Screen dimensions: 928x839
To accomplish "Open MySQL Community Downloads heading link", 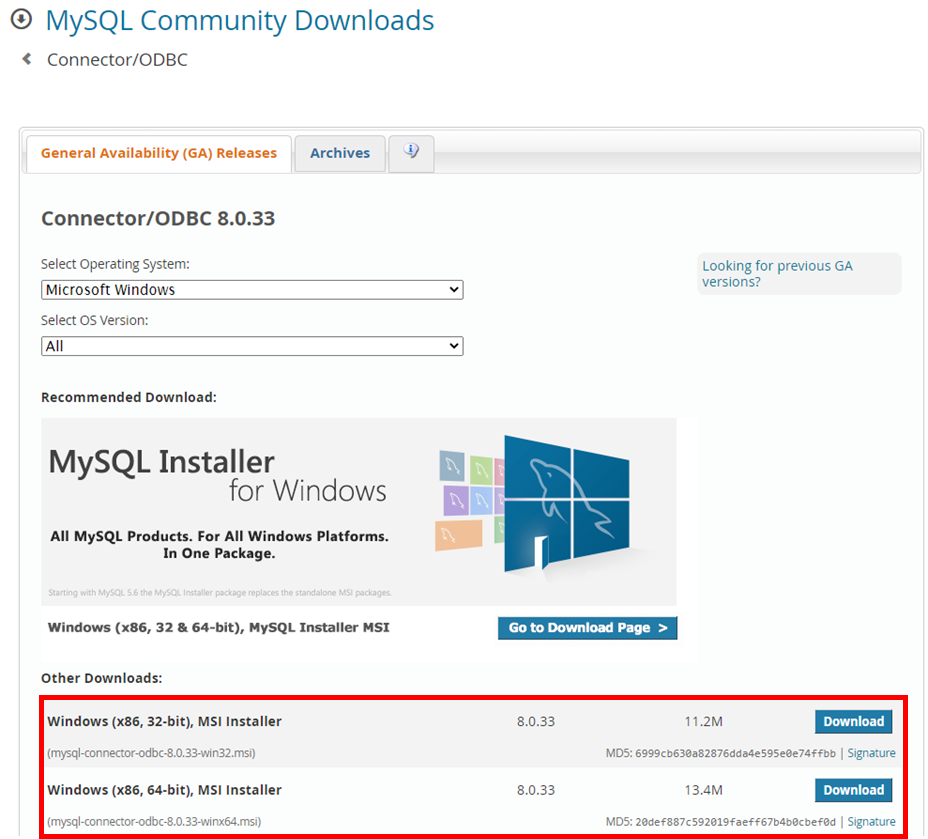I will (240, 20).
